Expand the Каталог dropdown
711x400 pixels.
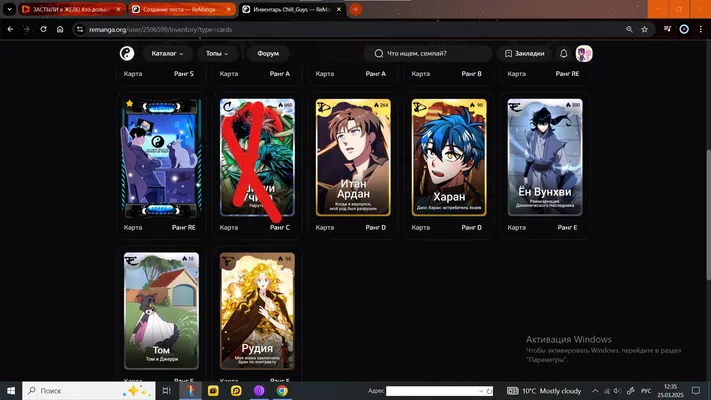click(167, 54)
